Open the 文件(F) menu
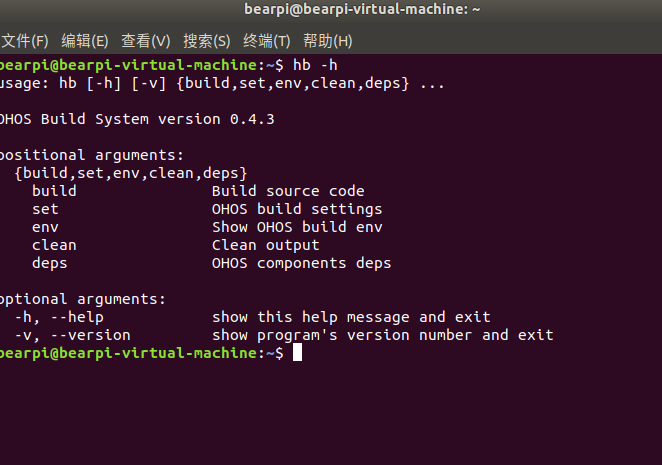This screenshot has height=465, width=662. click(25, 41)
